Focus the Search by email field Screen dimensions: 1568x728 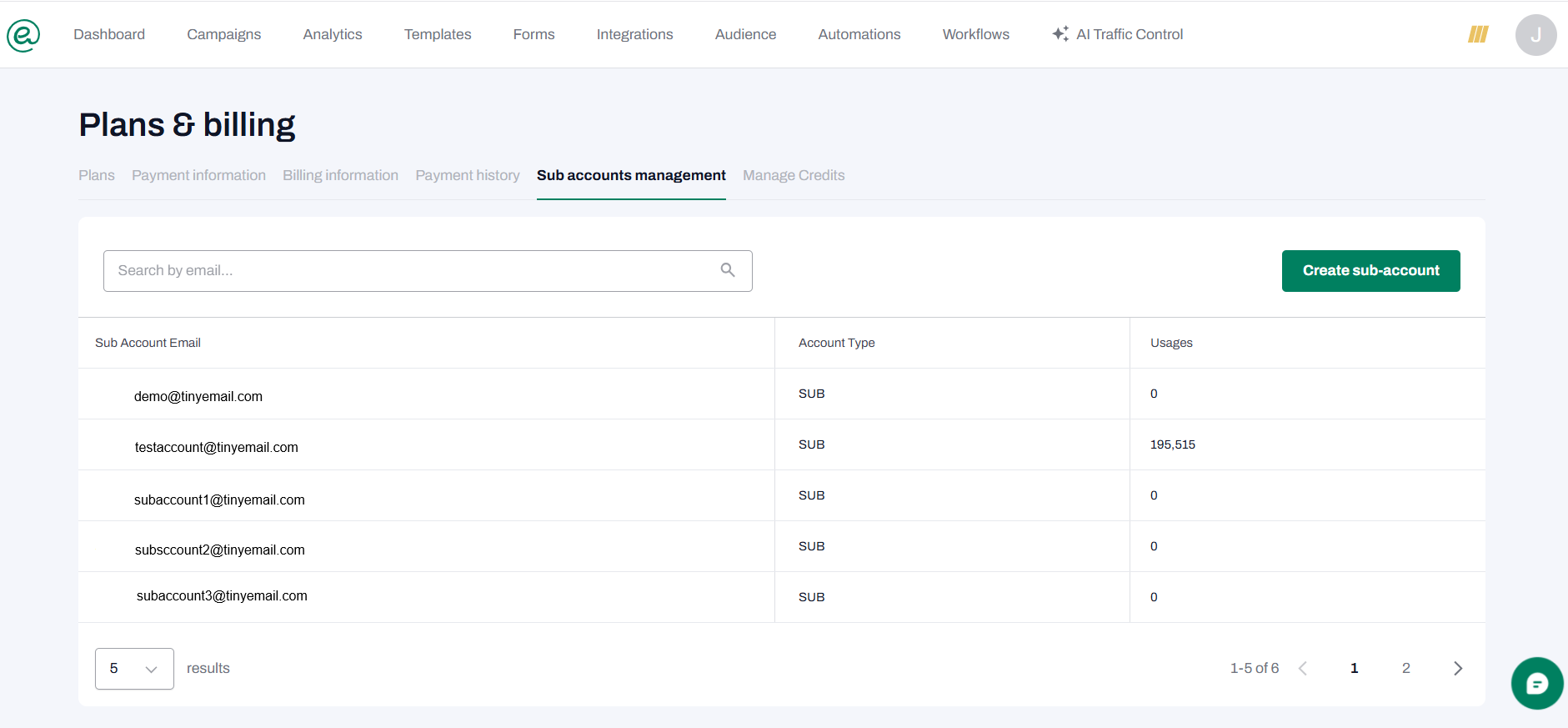[428, 270]
